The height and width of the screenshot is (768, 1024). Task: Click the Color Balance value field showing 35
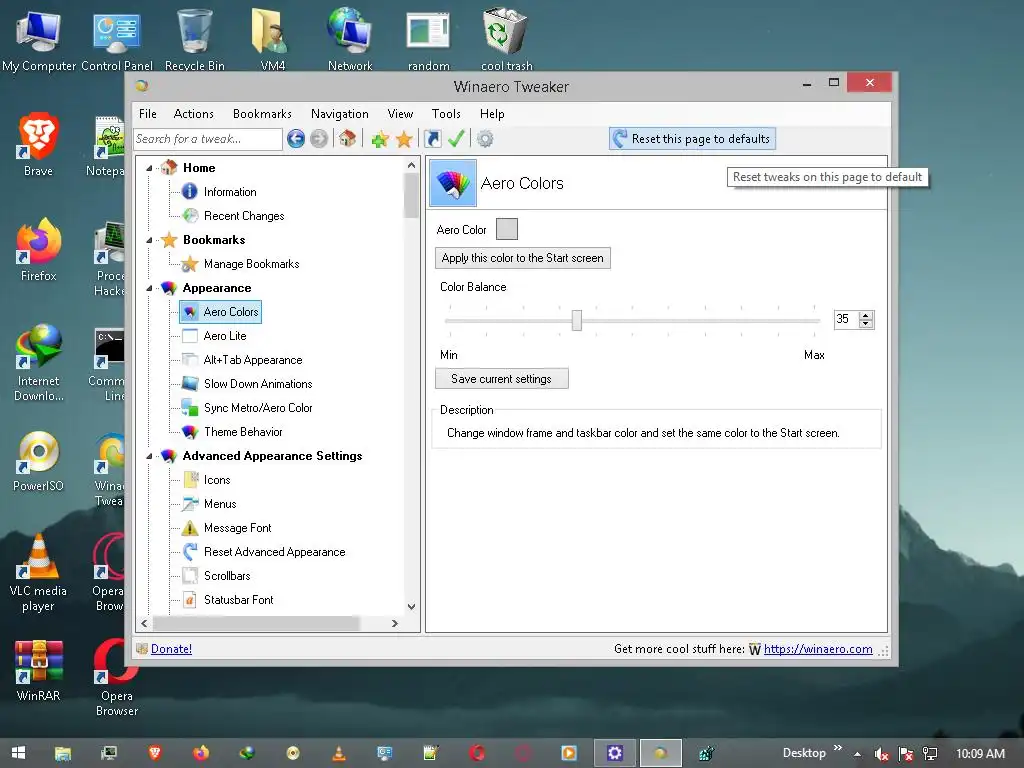click(x=846, y=319)
